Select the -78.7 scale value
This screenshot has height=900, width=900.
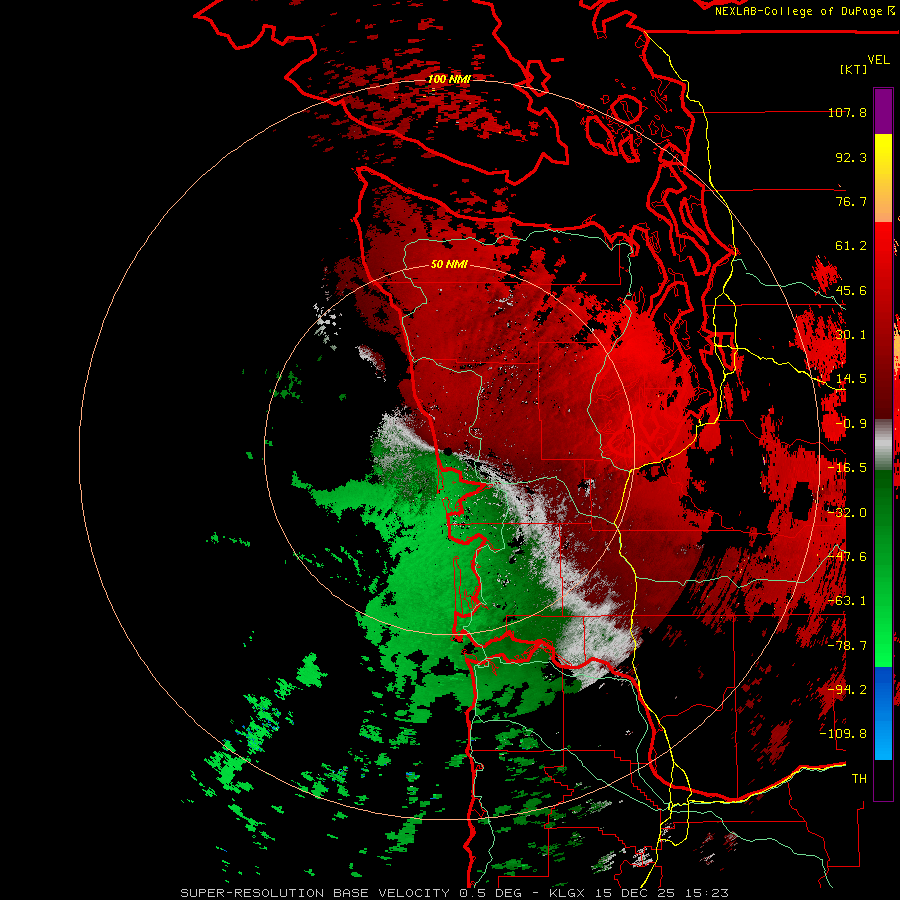pyautogui.click(x=847, y=646)
